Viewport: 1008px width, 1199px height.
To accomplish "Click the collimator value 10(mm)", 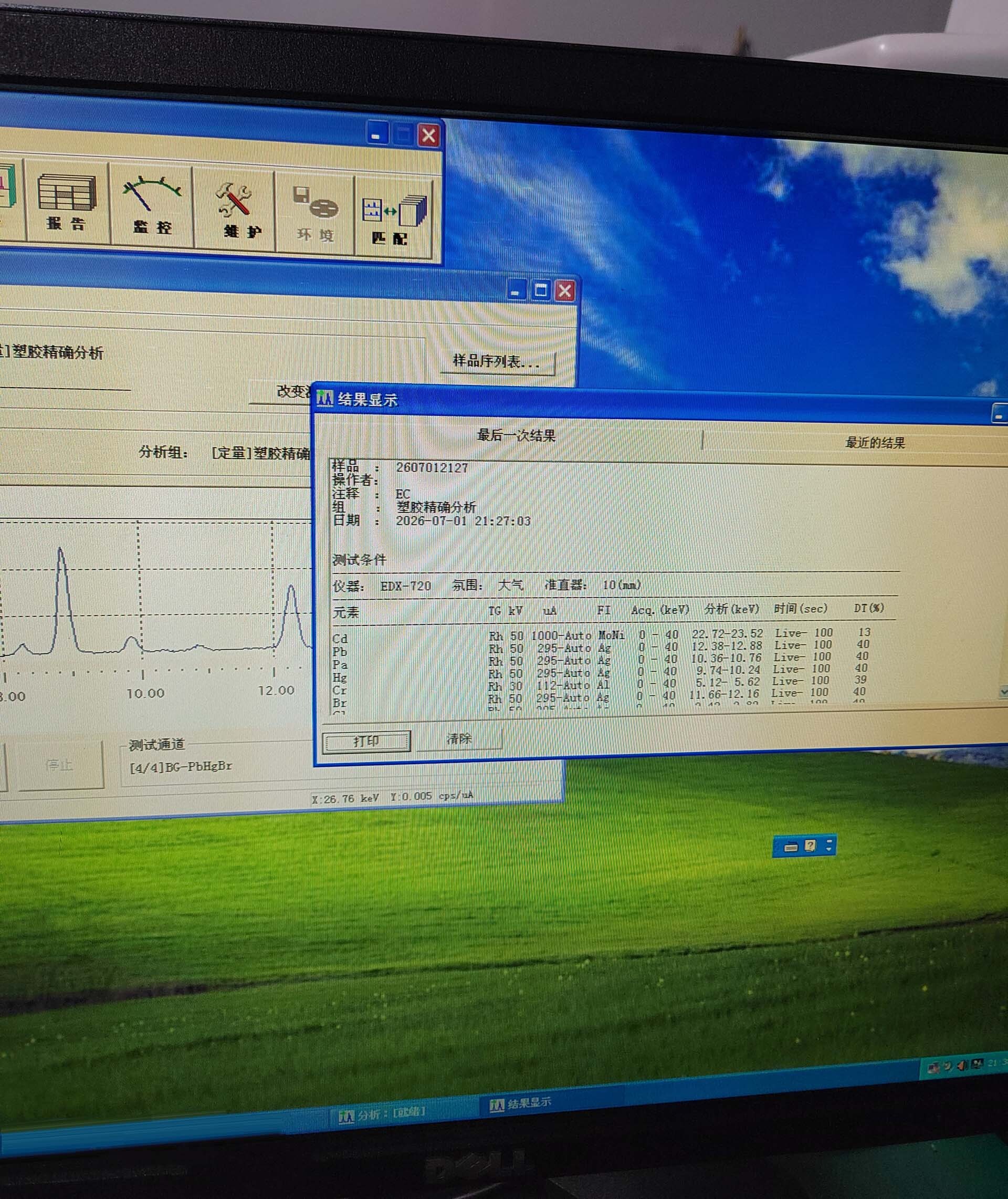I will click(622, 585).
